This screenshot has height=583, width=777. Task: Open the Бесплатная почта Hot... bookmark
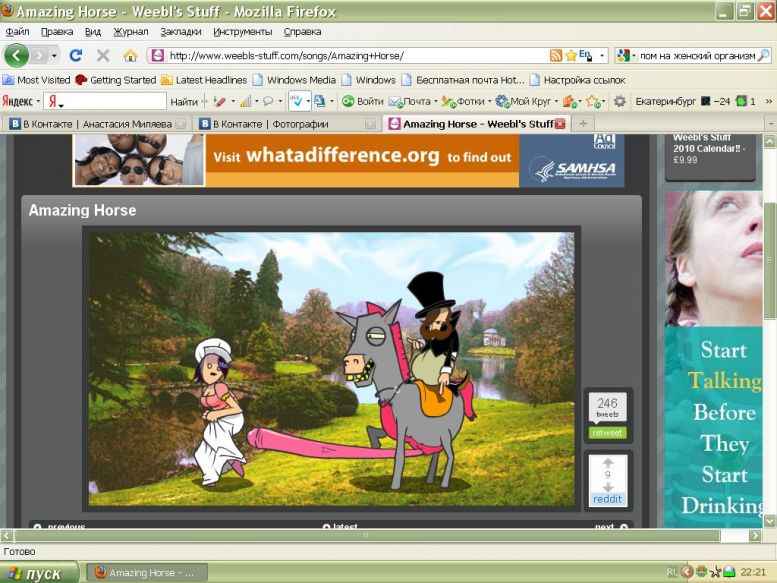pos(463,80)
